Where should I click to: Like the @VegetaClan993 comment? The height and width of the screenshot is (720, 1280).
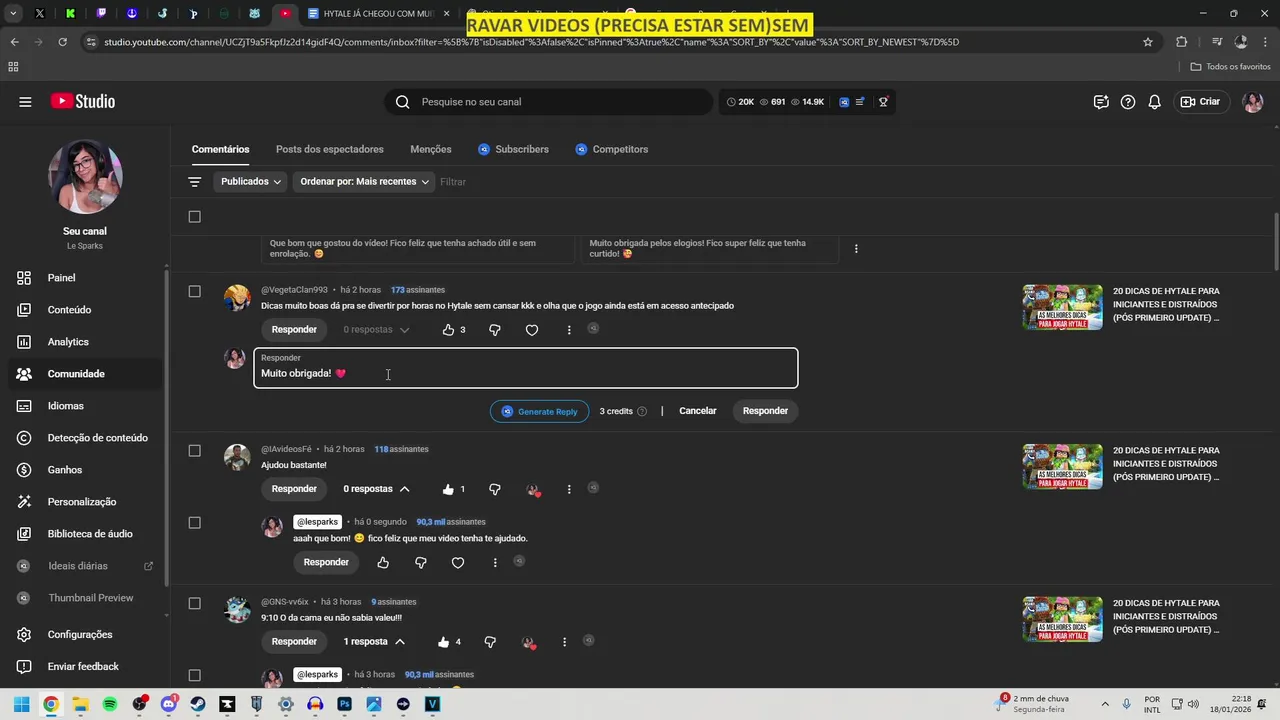(x=448, y=330)
